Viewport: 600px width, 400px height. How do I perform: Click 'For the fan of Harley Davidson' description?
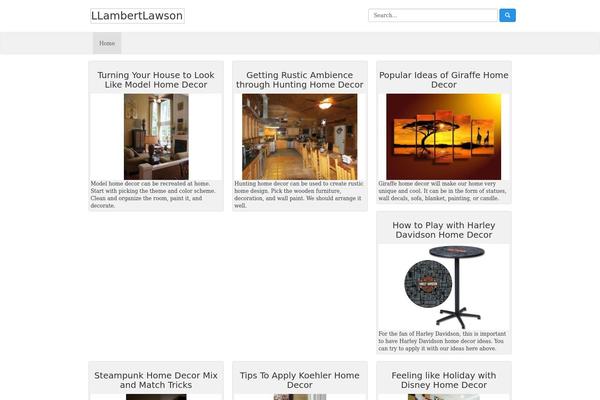(442, 341)
